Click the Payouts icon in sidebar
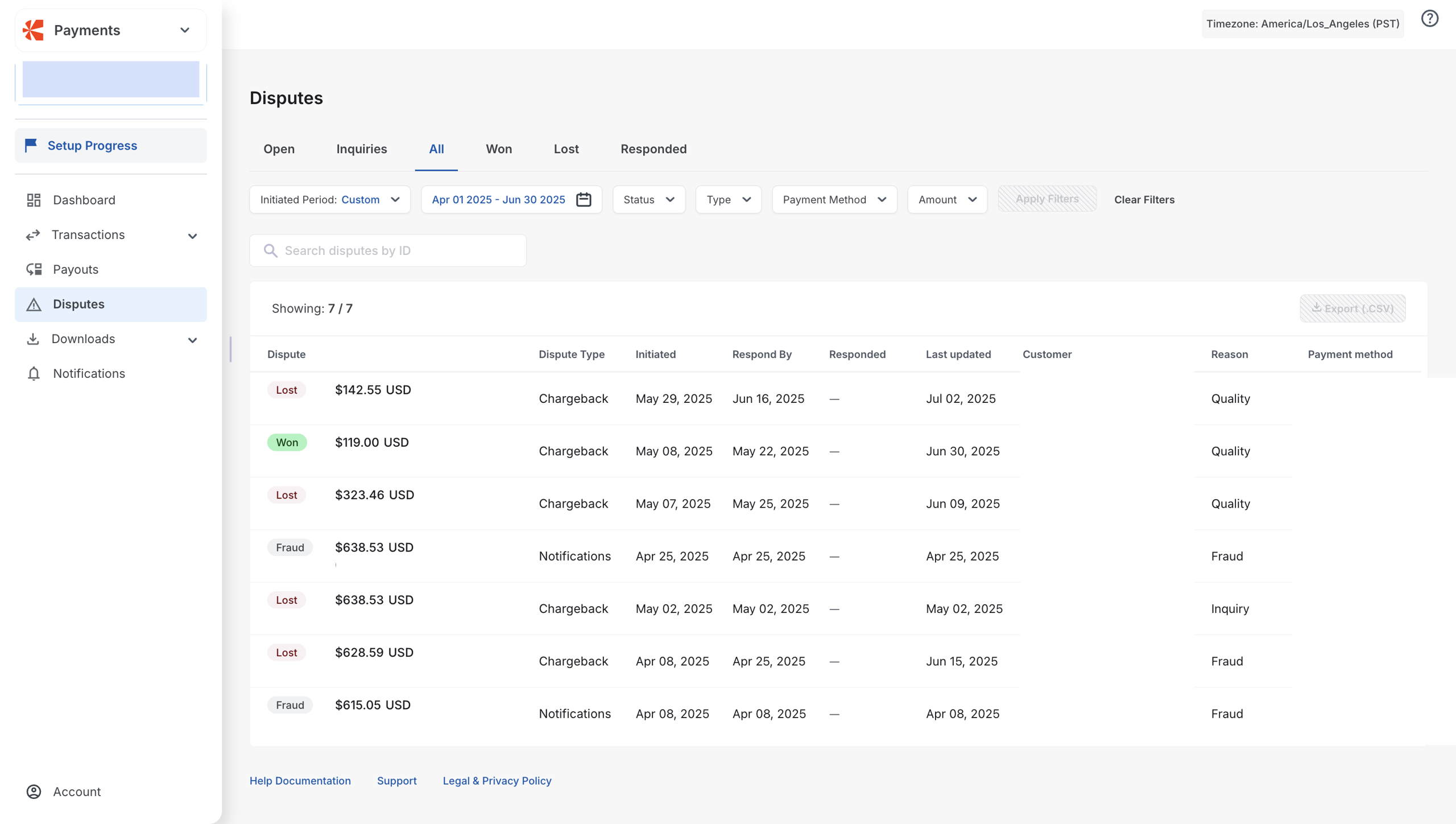1456x824 pixels. (34, 269)
